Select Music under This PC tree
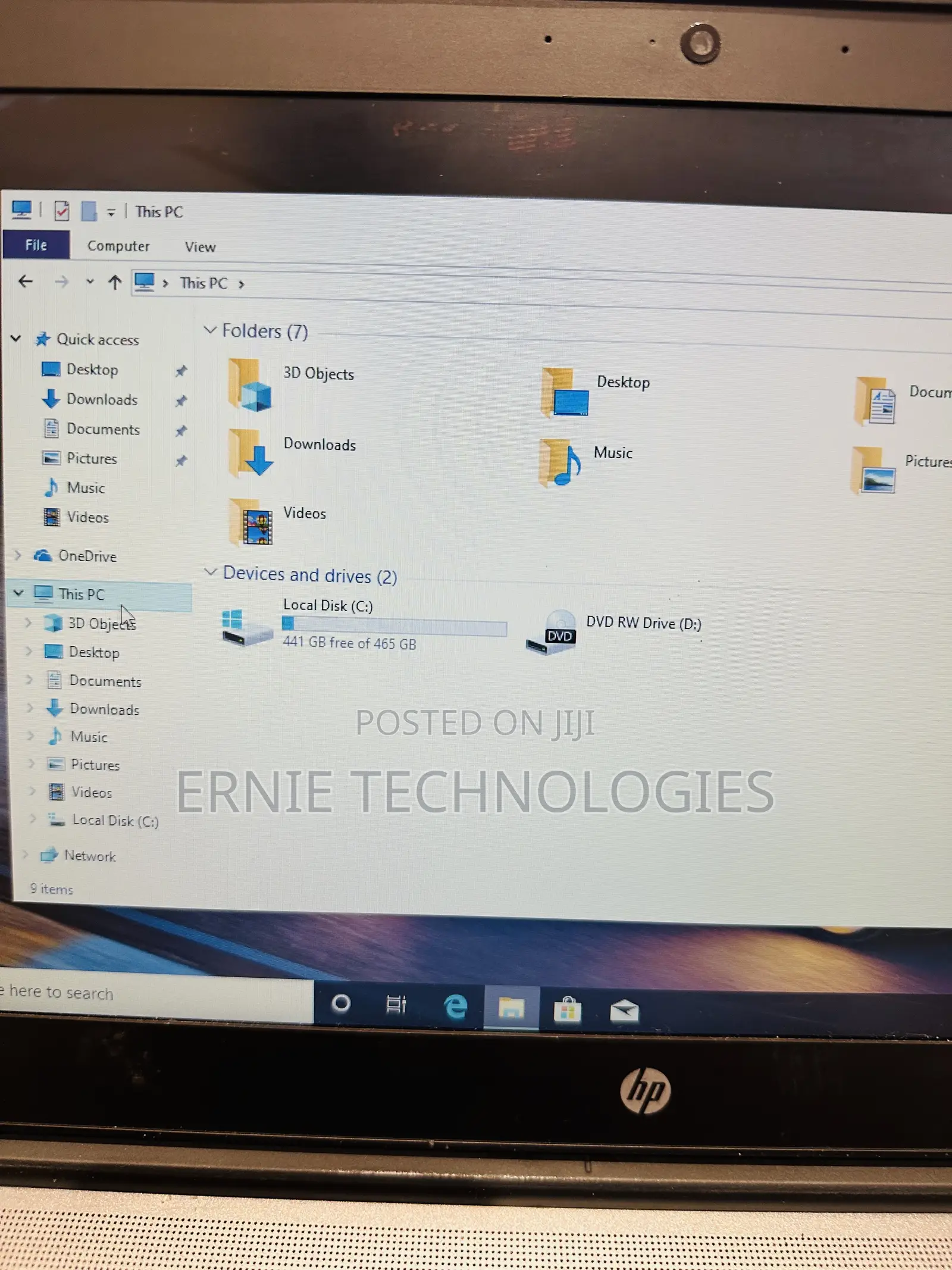 tap(89, 736)
